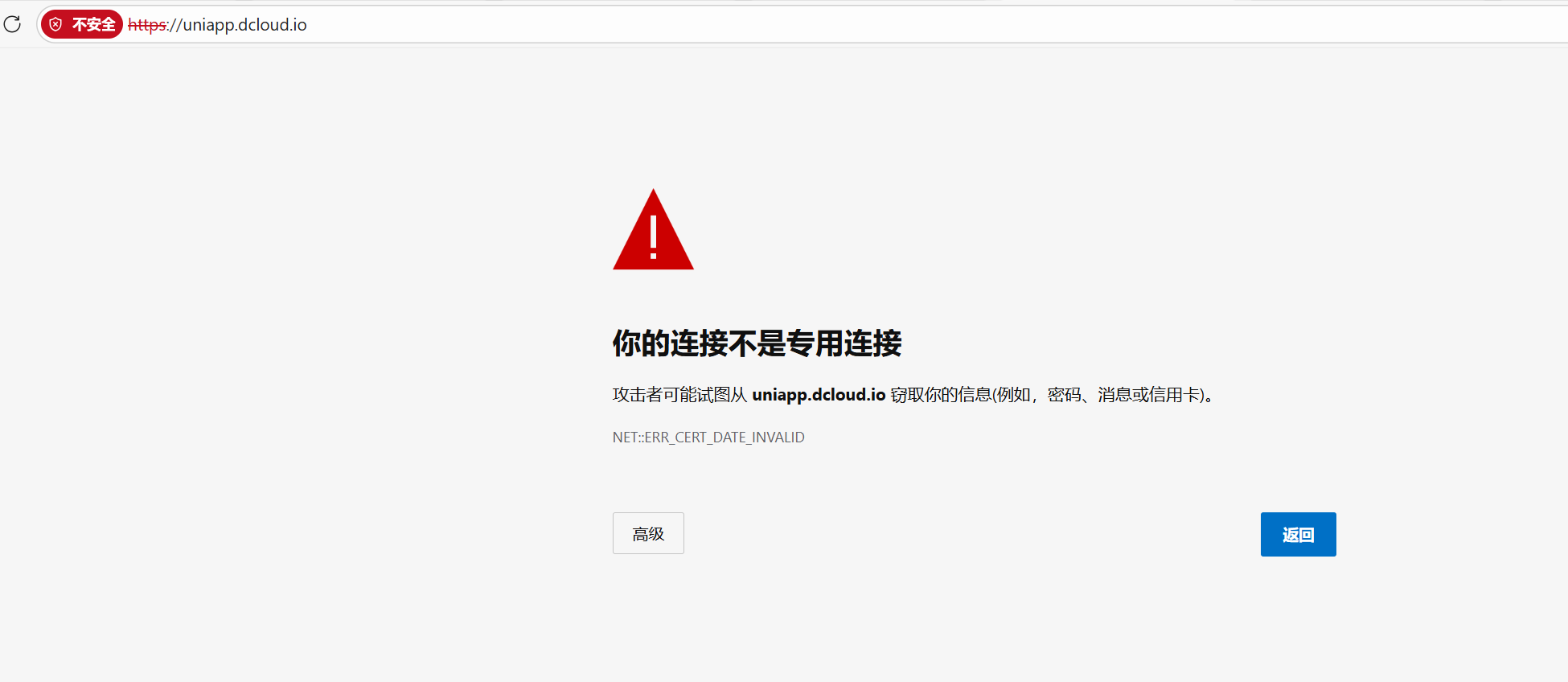Click the 窃取你的信息 phrase in the message
1568x682 pixels.
pyautogui.click(x=941, y=395)
